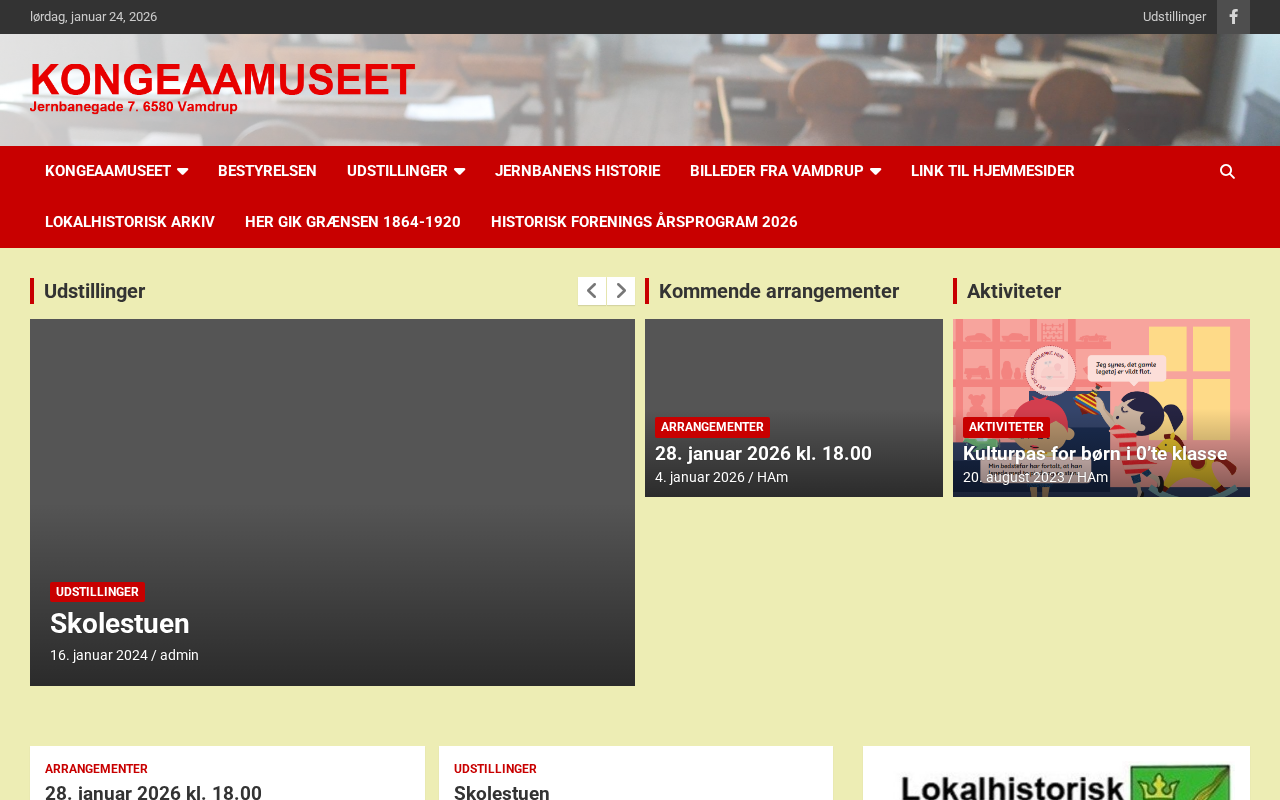
Task: Click Udstillinger link in top bar
Action: 1174,17
